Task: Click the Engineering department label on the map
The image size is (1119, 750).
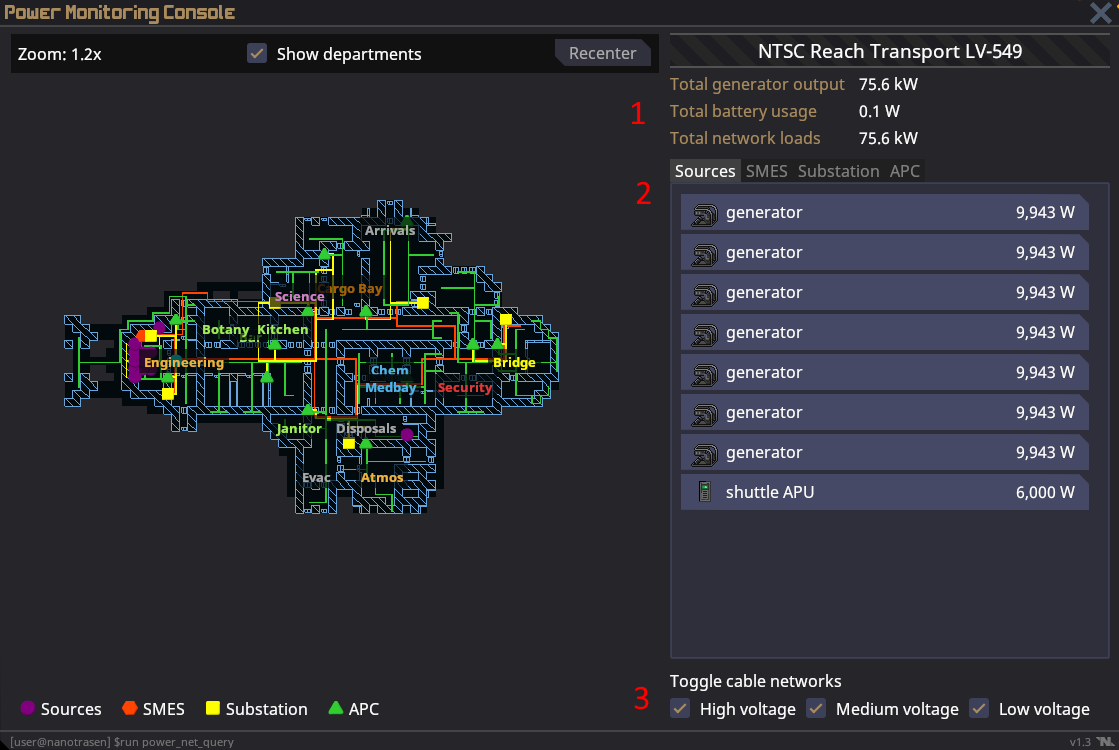Action: click(184, 362)
